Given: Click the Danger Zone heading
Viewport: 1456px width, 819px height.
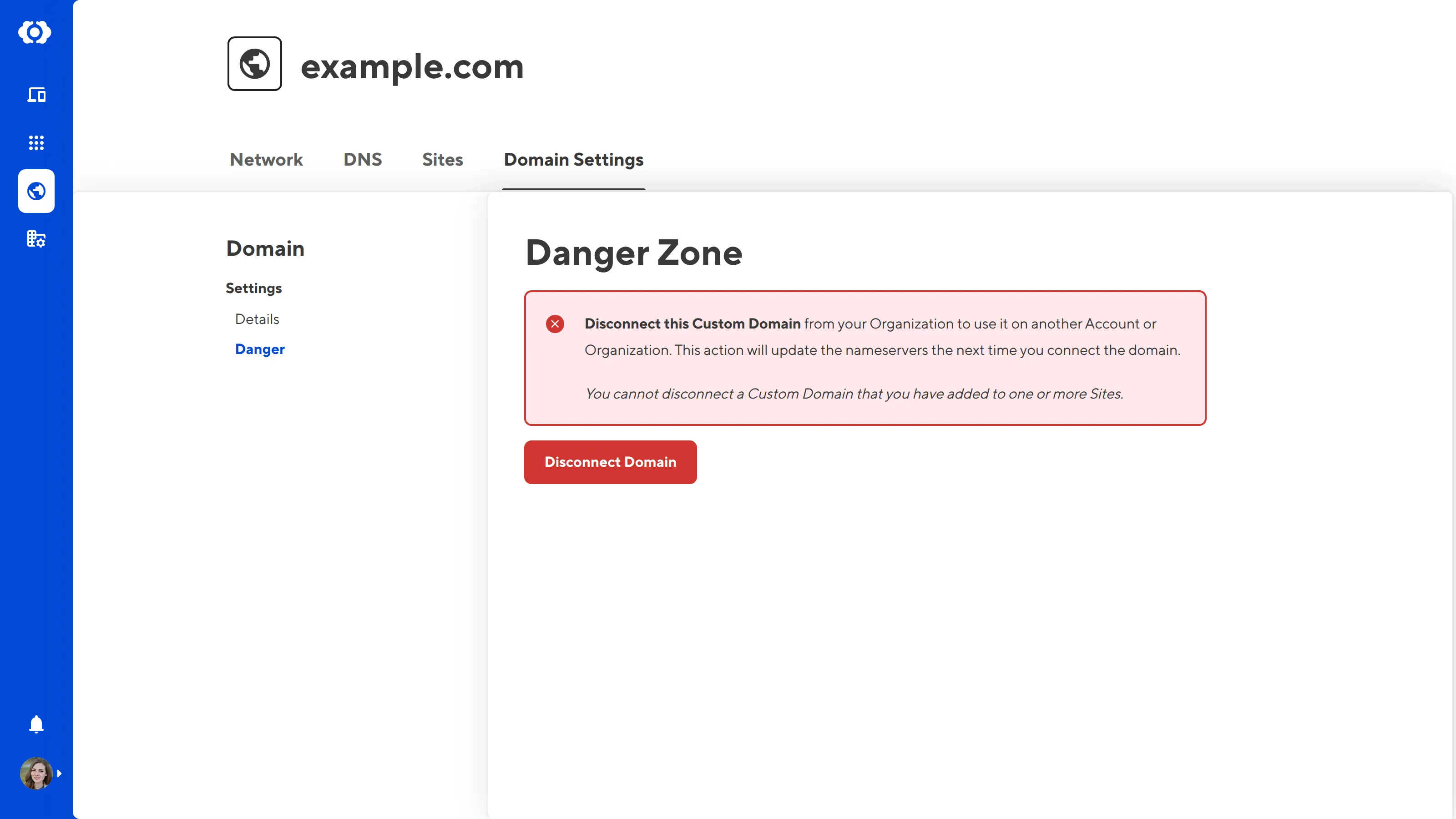Looking at the screenshot, I should (633, 253).
